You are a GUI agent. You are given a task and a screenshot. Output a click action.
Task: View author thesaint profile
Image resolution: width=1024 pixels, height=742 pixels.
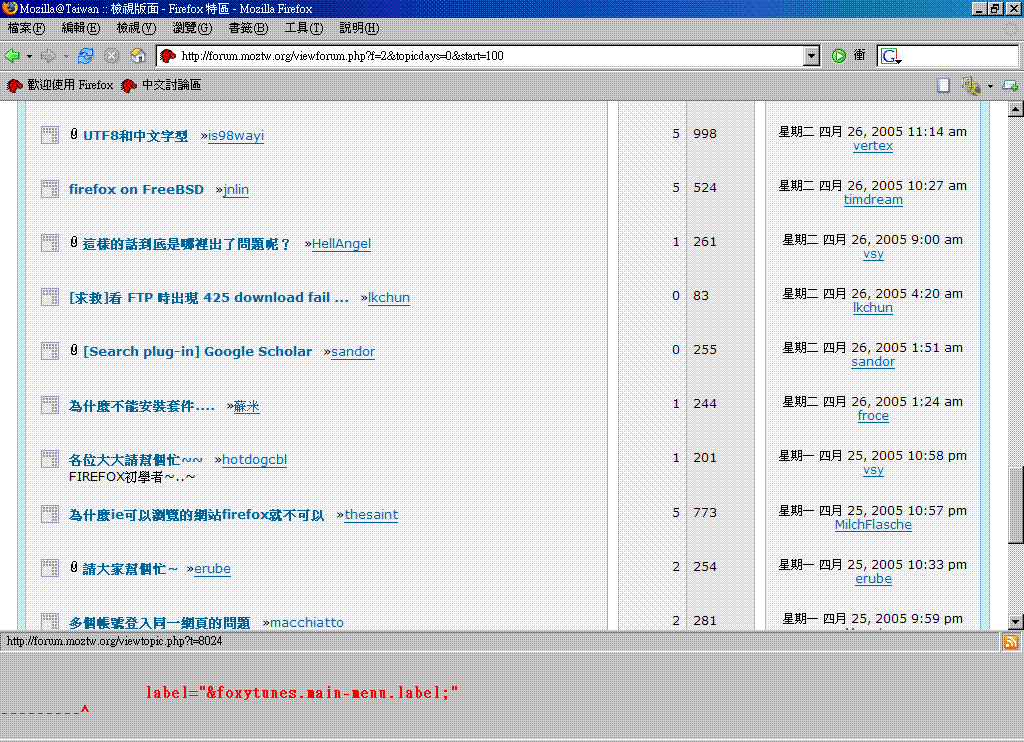371,515
